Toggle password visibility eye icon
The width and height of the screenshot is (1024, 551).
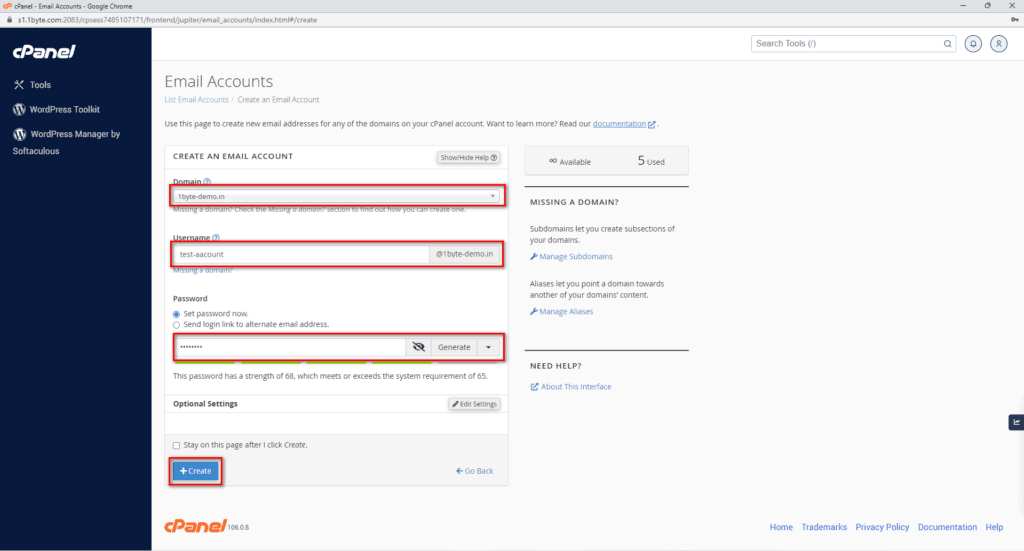[x=419, y=347]
